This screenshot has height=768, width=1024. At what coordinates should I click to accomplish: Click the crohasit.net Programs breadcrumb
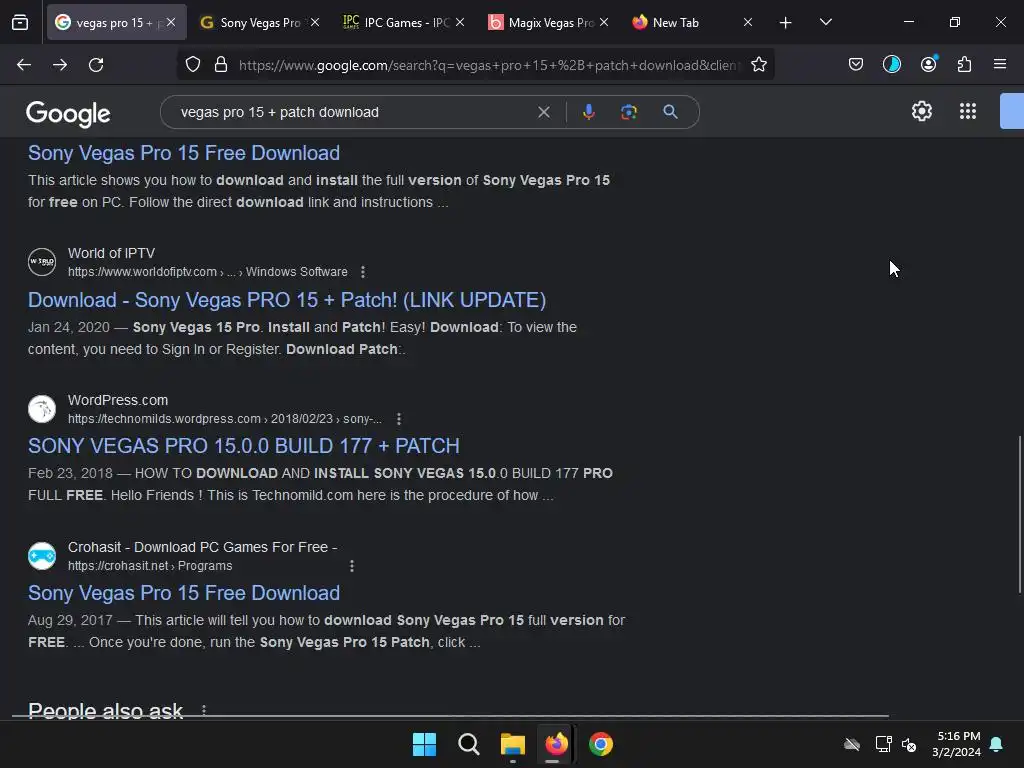tap(150, 566)
